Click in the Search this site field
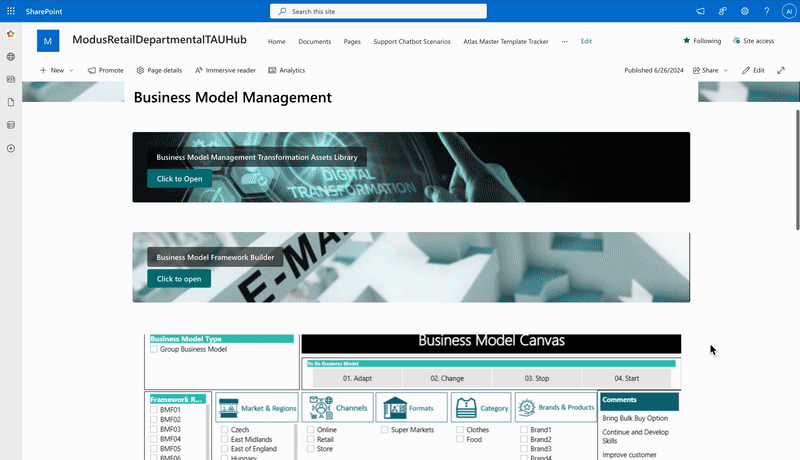800x460 pixels. click(378, 11)
